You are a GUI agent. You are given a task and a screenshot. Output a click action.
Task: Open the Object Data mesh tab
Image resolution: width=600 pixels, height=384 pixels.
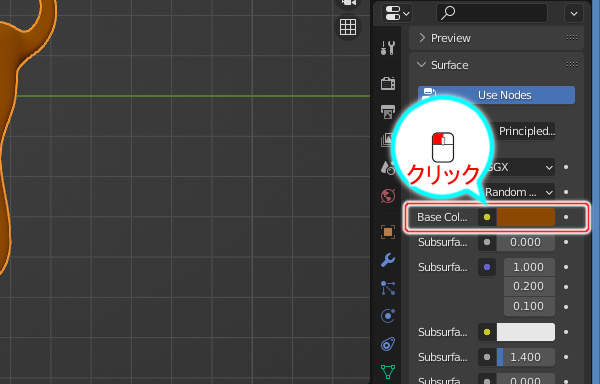coord(388,371)
